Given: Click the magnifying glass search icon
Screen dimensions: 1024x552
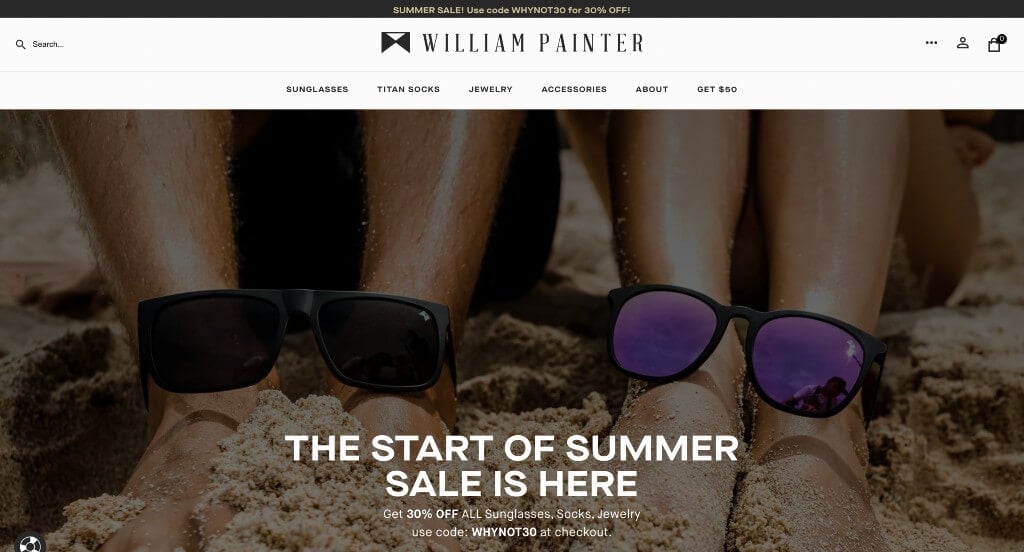Looking at the screenshot, I should click(20, 44).
